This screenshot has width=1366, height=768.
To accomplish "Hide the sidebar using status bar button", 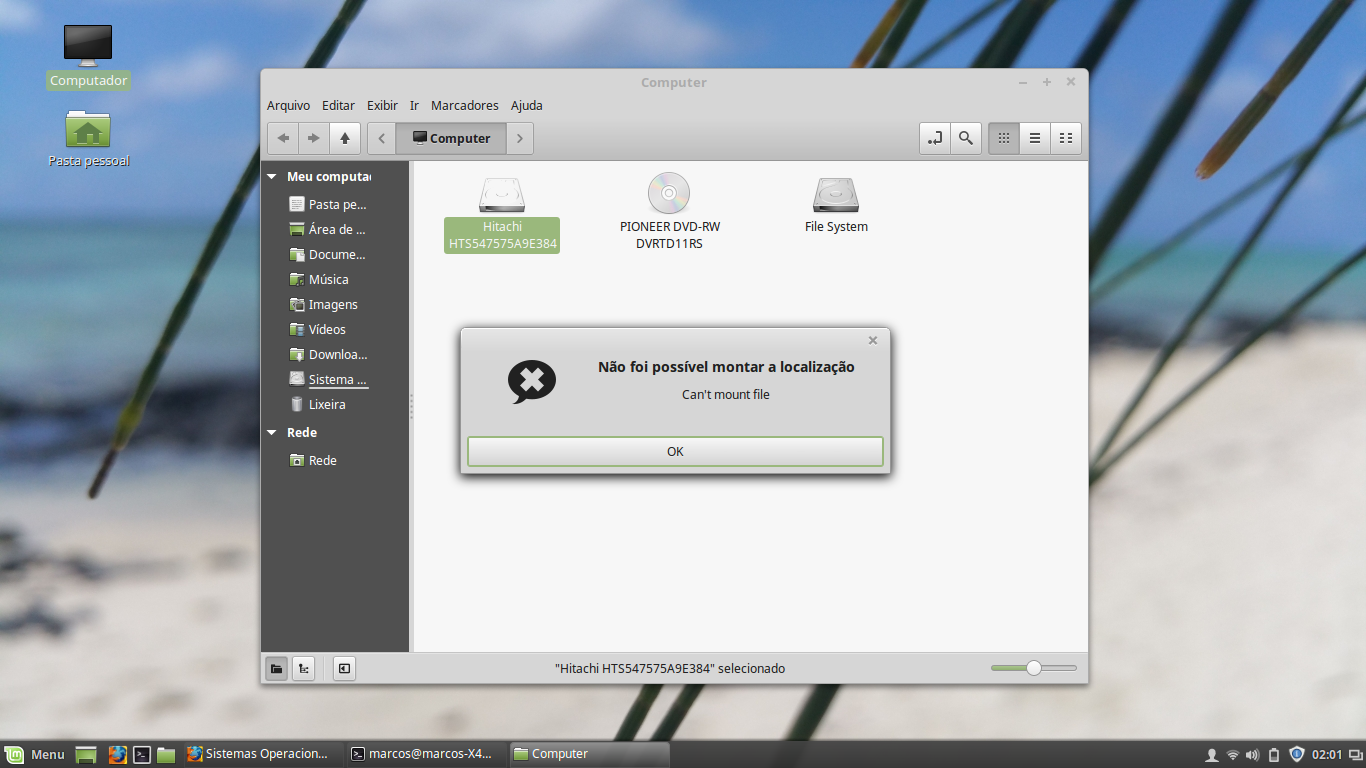I will click(344, 668).
